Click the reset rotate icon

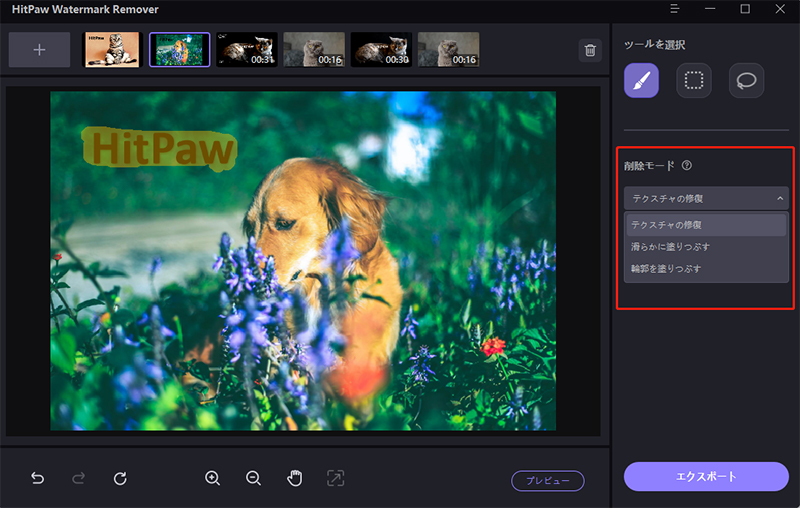click(120, 478)
